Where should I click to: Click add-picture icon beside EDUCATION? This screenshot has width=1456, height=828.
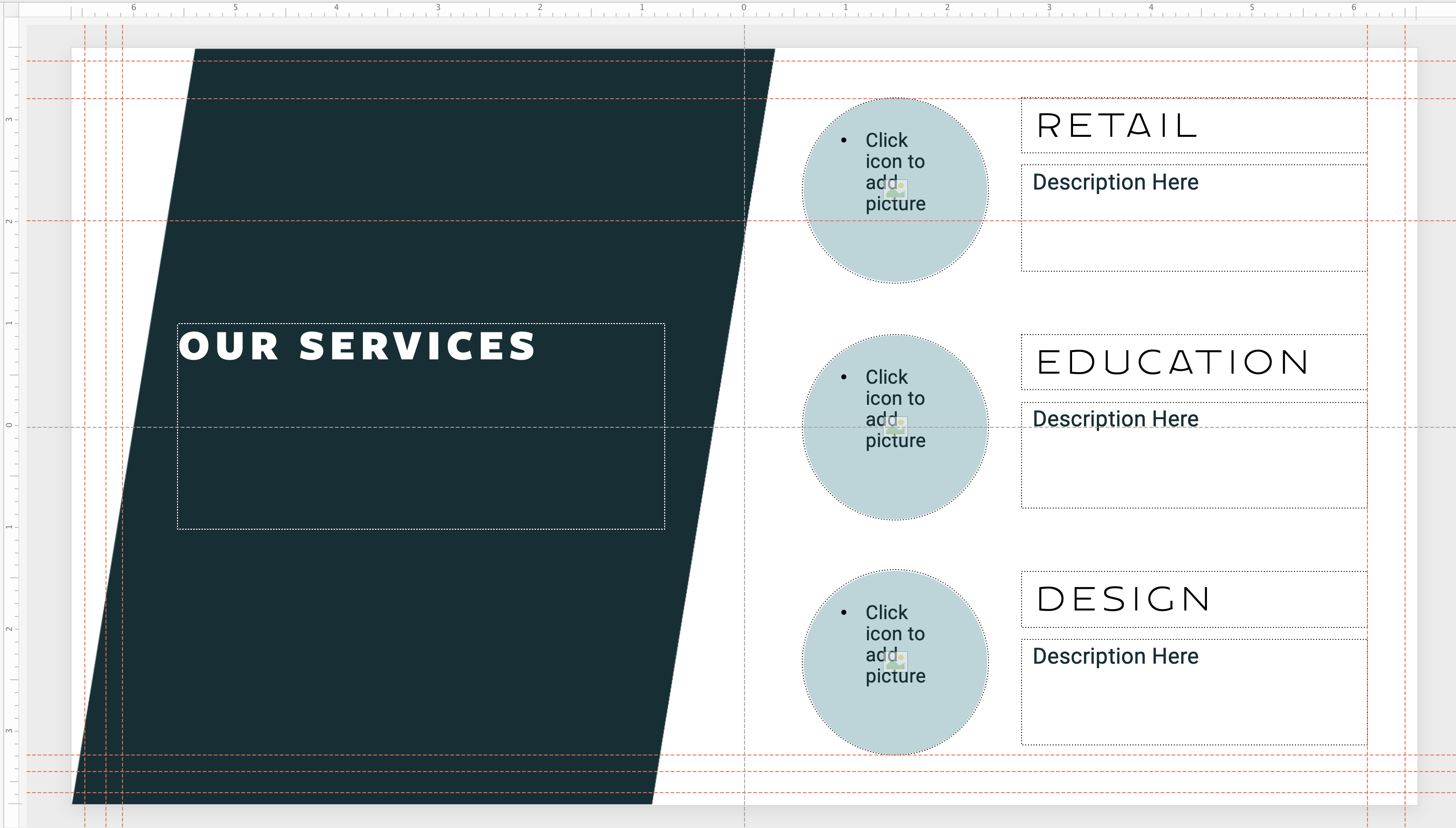pyautogui.click(x=895, y=426)
